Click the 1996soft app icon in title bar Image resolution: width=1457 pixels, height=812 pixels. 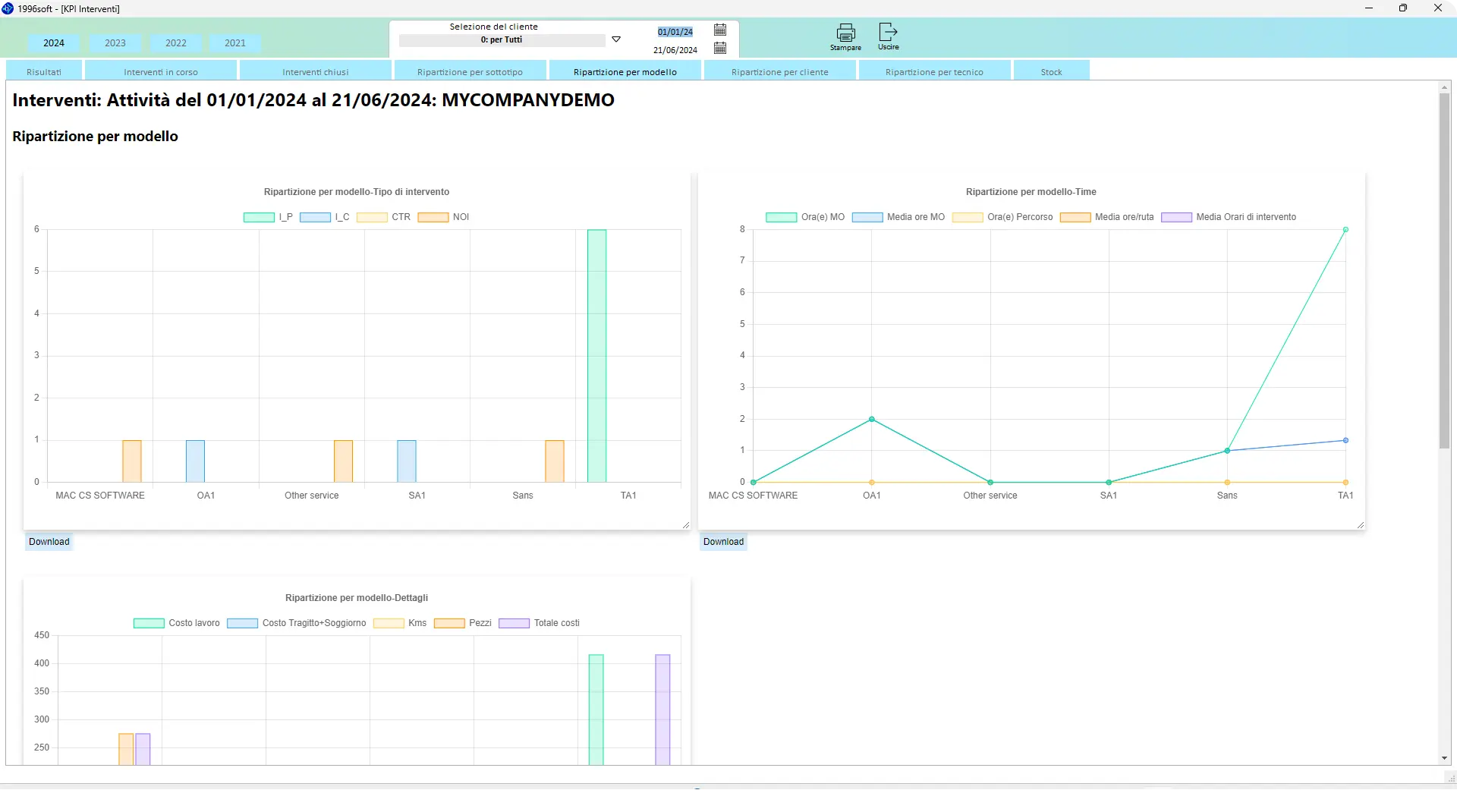click(x=8, y=8)
